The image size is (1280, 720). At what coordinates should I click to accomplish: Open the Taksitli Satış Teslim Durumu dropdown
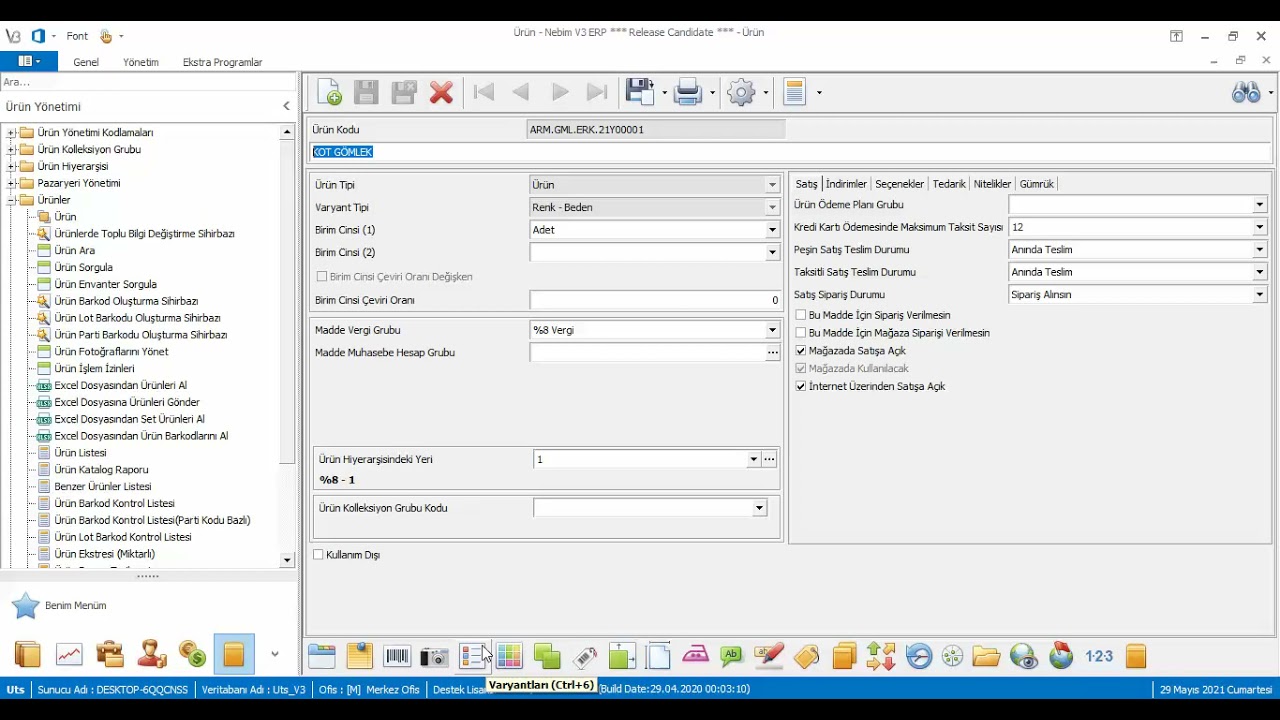click(x=1259, y=272)
